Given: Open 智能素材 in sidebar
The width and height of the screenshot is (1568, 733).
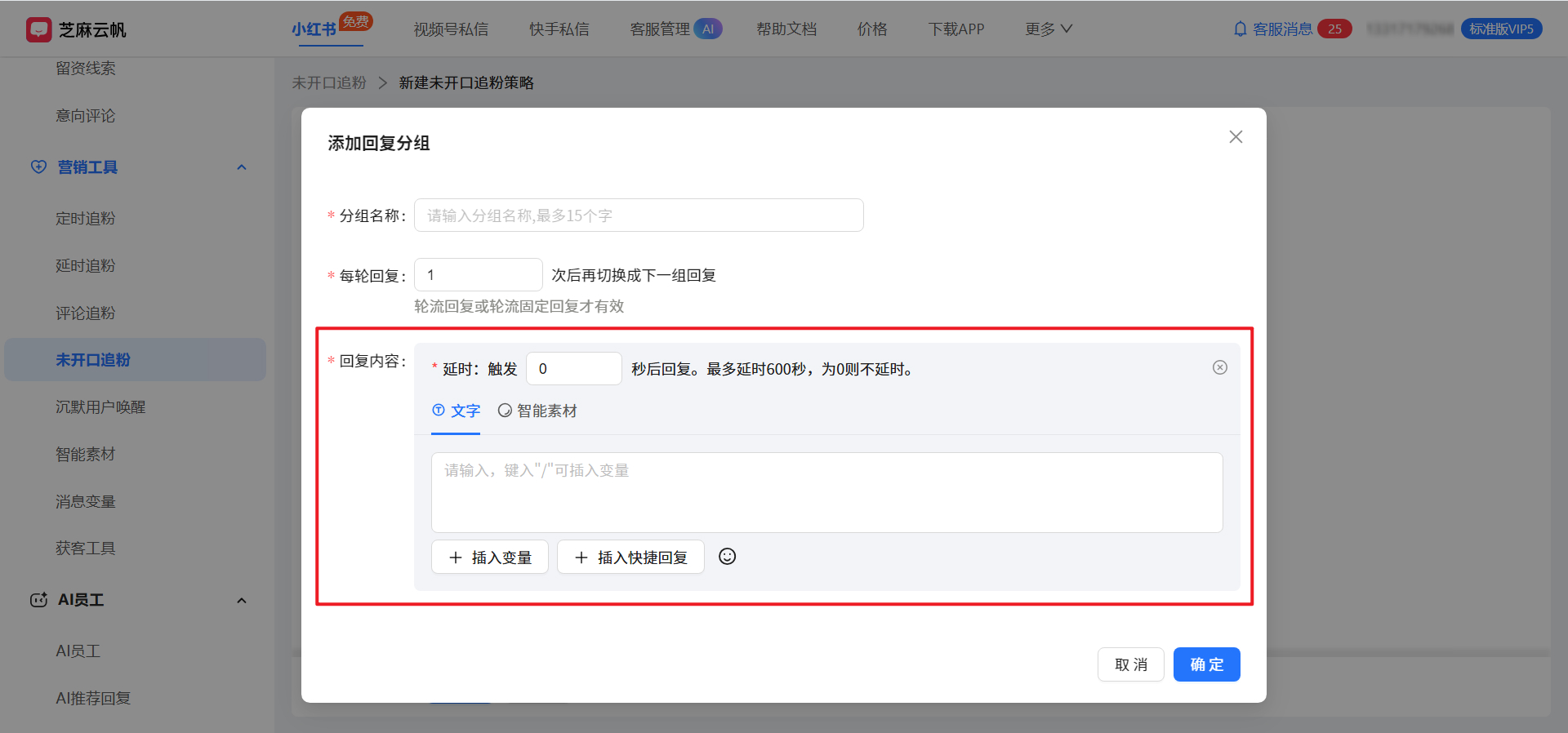Looking at the screenshot, I should pyautogui.click(x=86, y=455).
